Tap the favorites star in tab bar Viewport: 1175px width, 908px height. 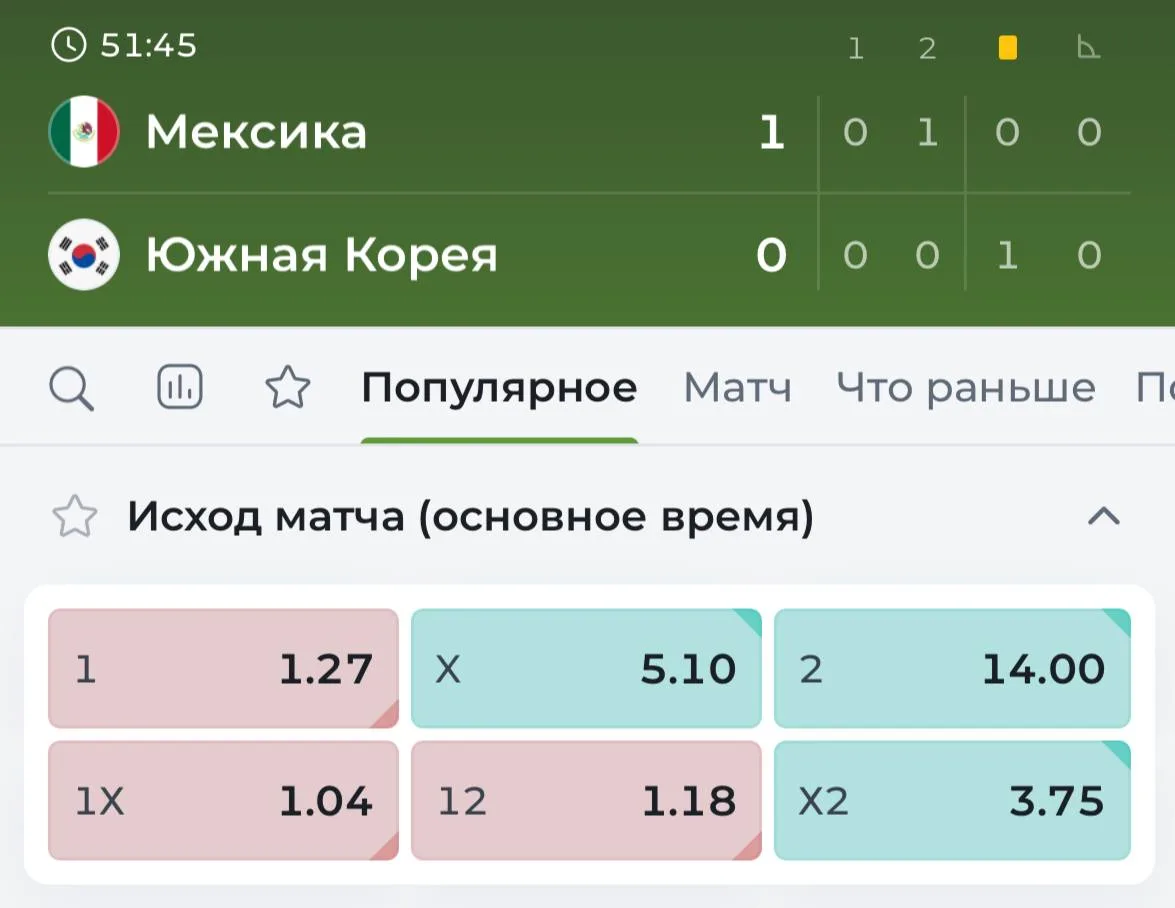click(288, 387)
